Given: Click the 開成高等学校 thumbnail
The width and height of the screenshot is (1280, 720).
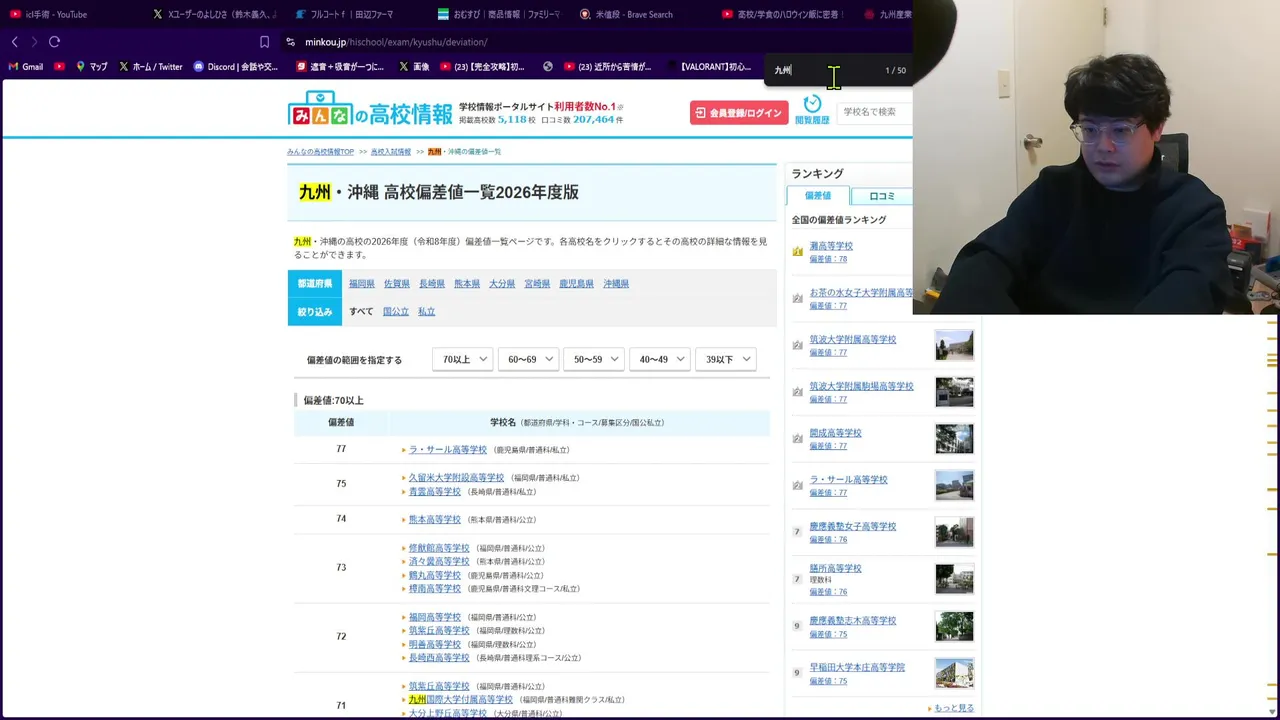Looking at the screenshot, I should click(954, 438).
